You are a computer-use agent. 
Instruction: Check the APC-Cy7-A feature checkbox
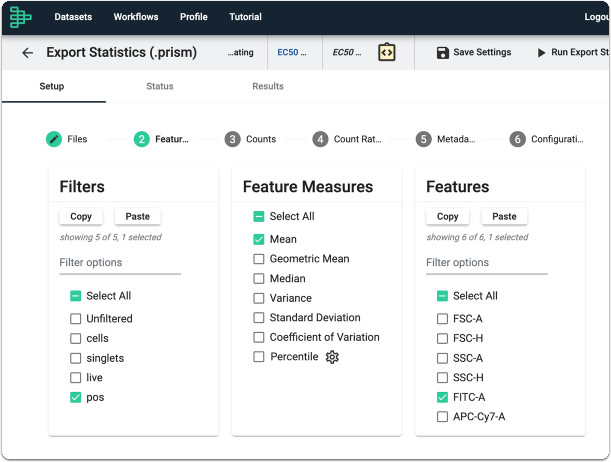click(x=442, y=417)
